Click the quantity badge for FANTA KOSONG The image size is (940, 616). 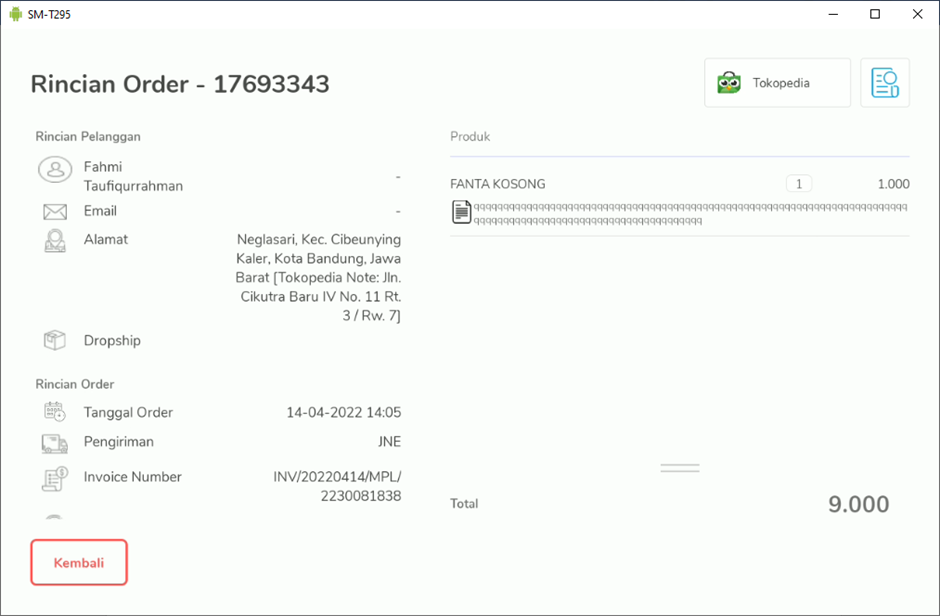click(798, 184)
